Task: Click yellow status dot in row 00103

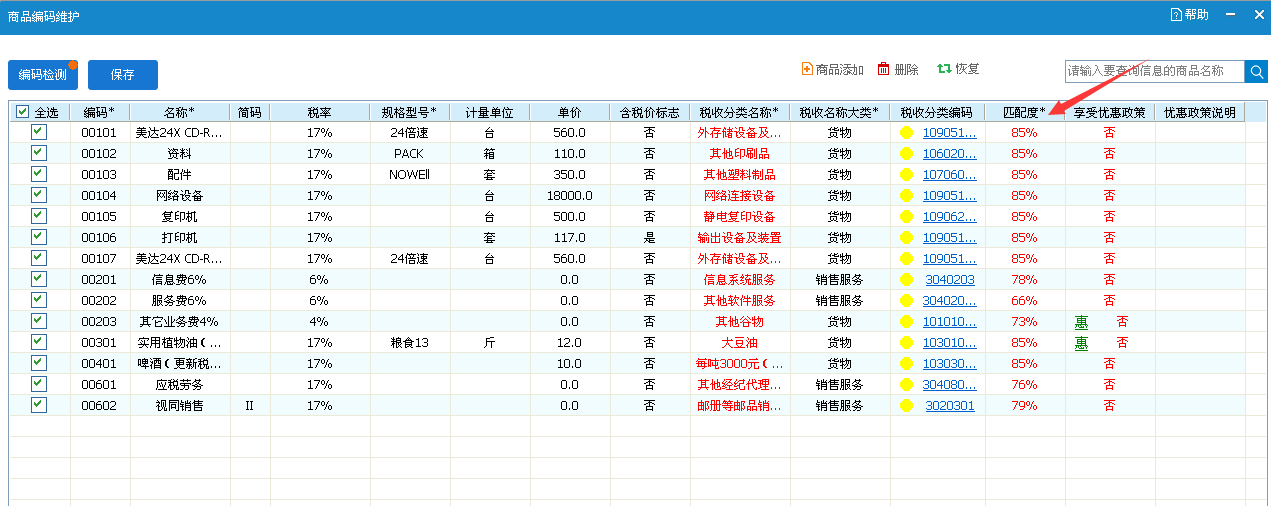Action: pyautogui.click(x=907, y=175)
